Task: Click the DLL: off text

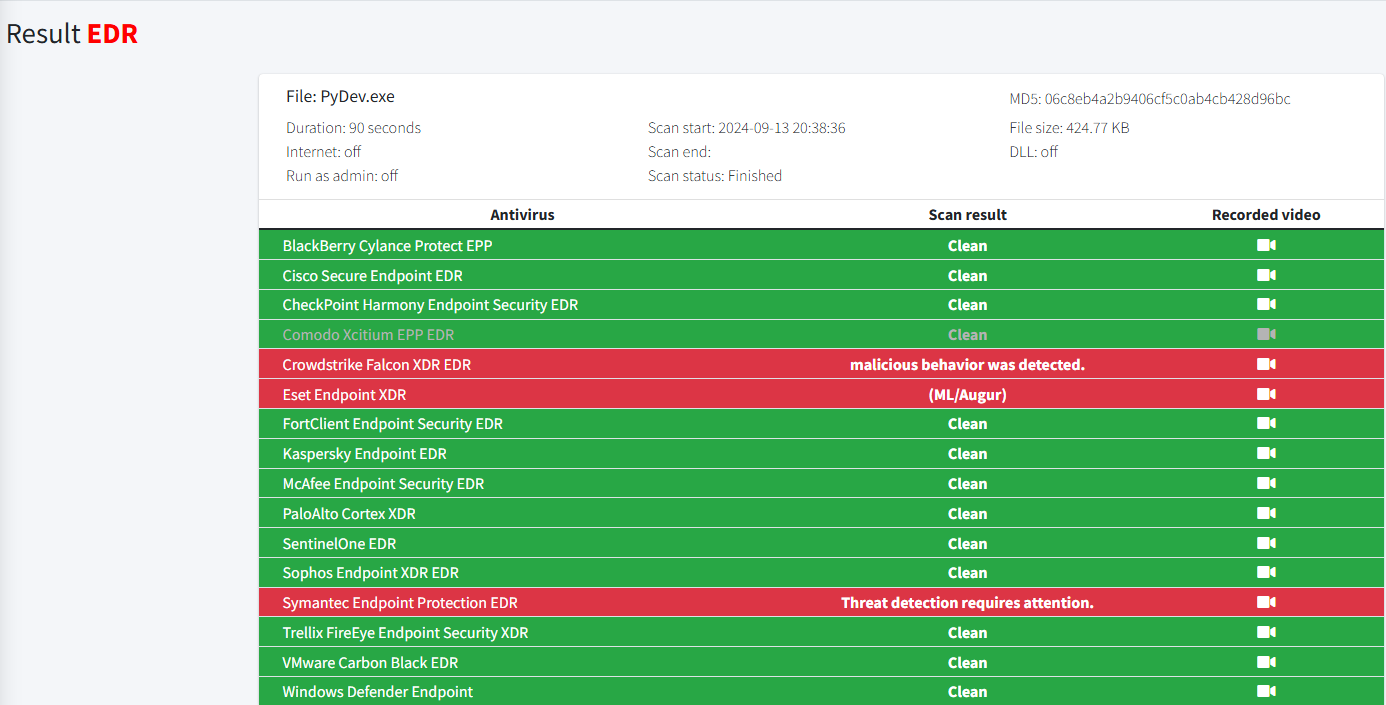Action: (1034, 152)
